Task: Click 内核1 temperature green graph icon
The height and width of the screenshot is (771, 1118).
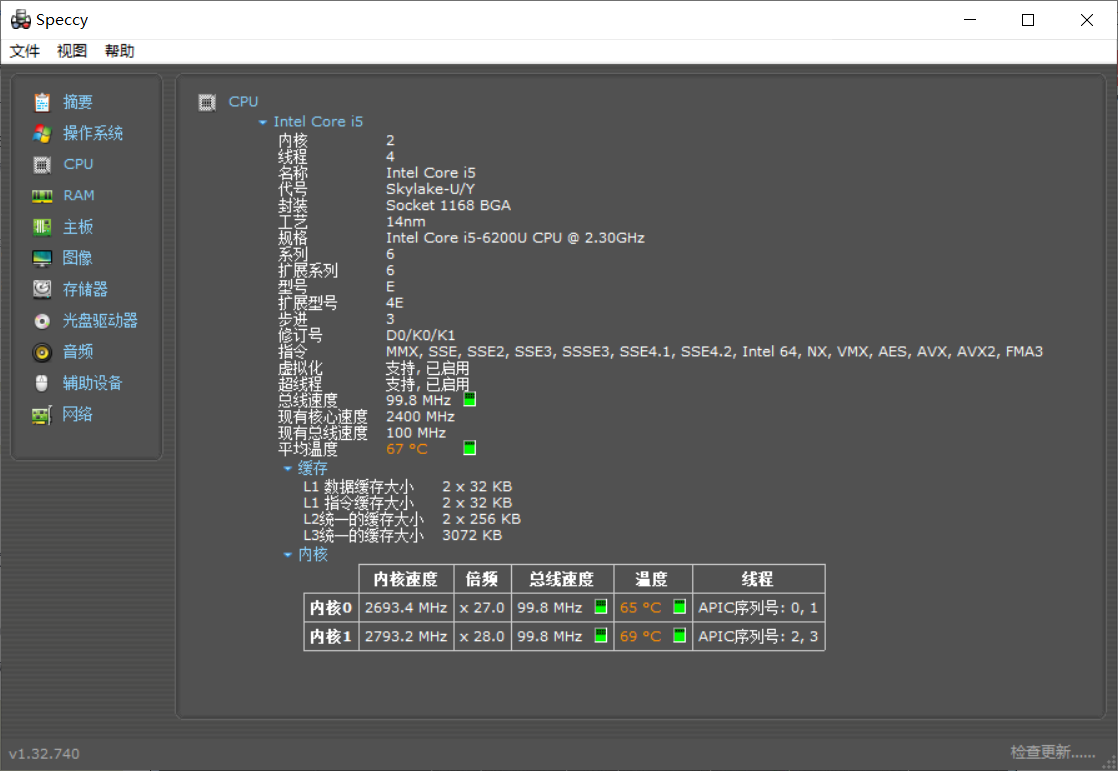Action: pos(679,635)
